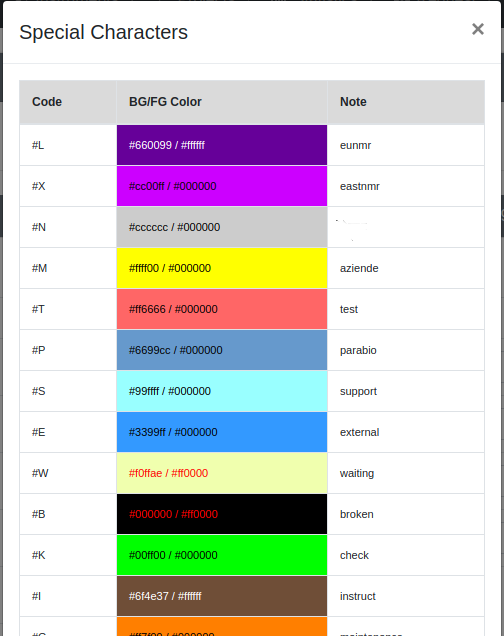The height and width of the screenshot is (636, 504).
Task: Select the red #ff6666 test color cell
Action: tap(222, 309)
